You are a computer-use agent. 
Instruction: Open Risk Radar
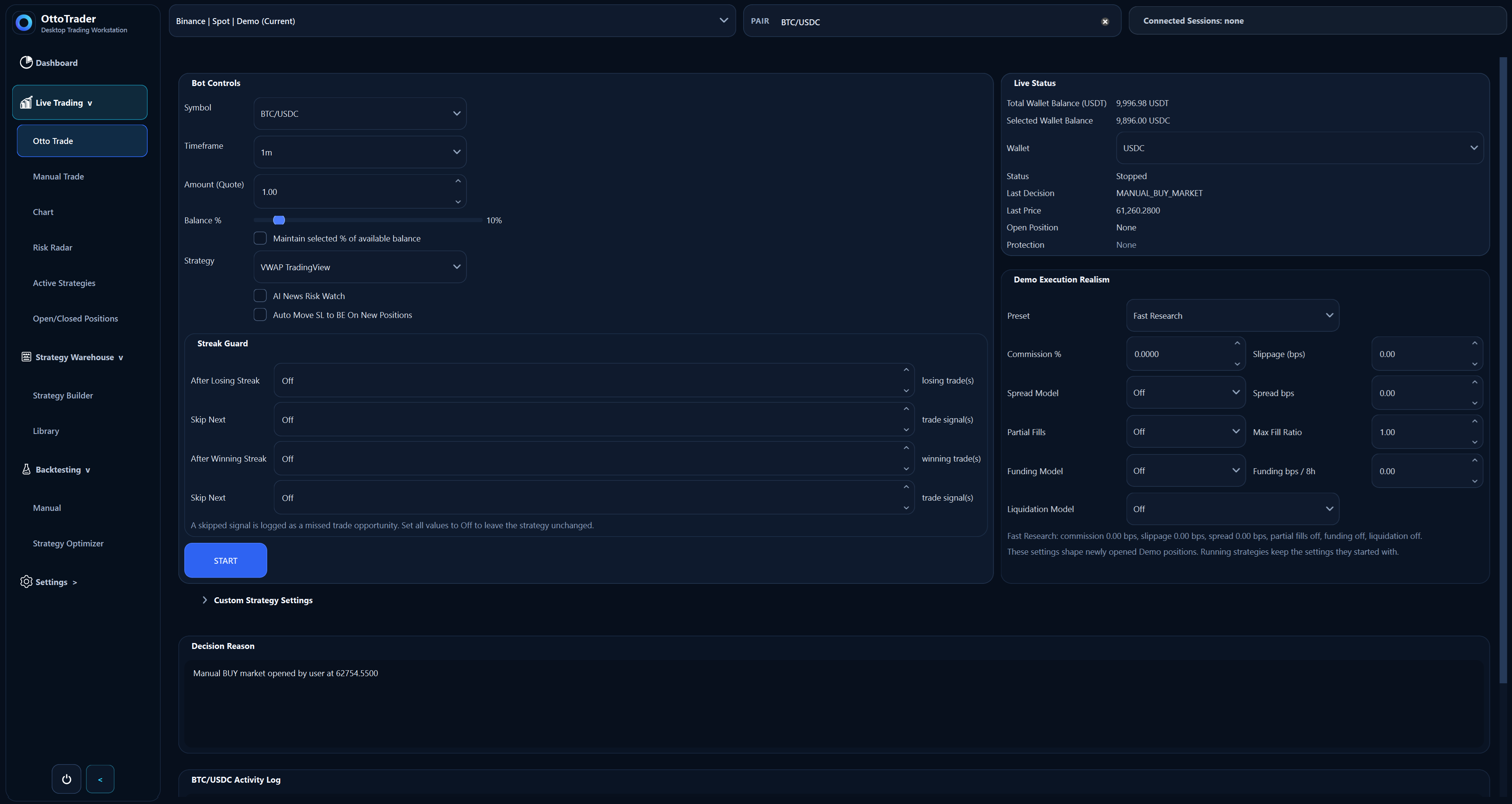click(52, 248)
